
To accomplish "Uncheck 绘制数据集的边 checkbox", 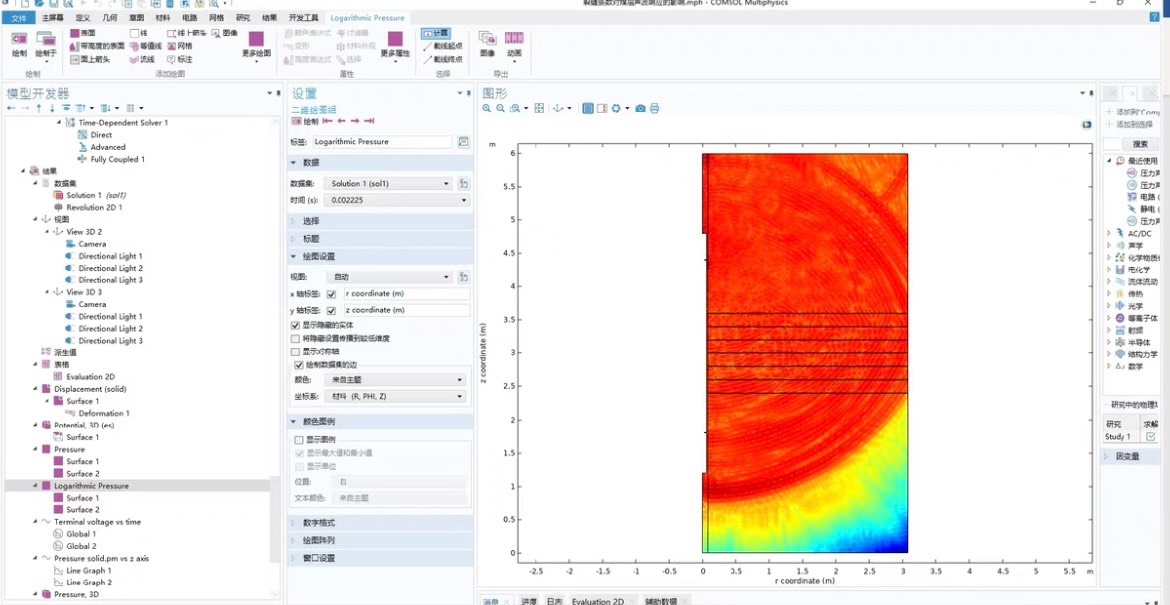I will coord(299,365).
